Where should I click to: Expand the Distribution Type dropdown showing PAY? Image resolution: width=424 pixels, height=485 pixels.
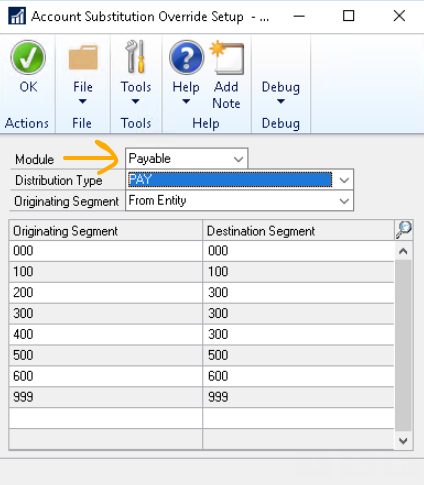click(x=344, y=180)
